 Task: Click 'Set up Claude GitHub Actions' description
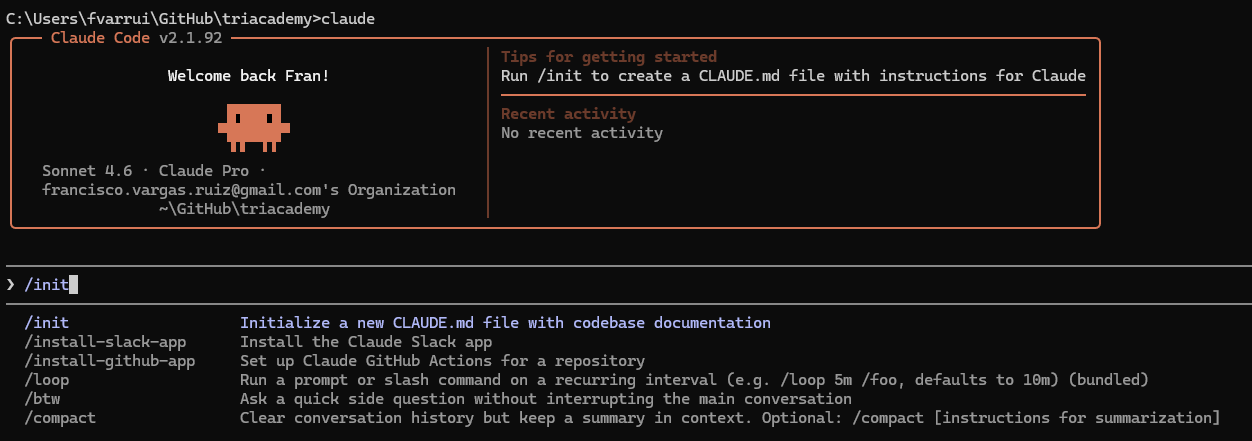pyautogui.click(x=442, y=361)
